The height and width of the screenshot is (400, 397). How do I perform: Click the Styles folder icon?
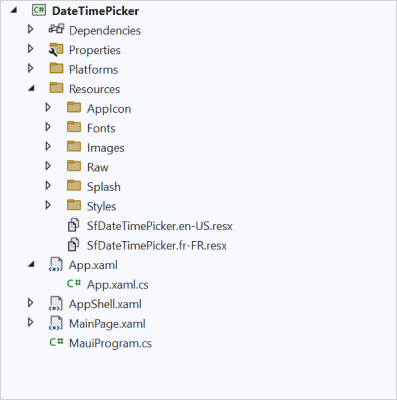pyautogui.click(x=74, y=205)
